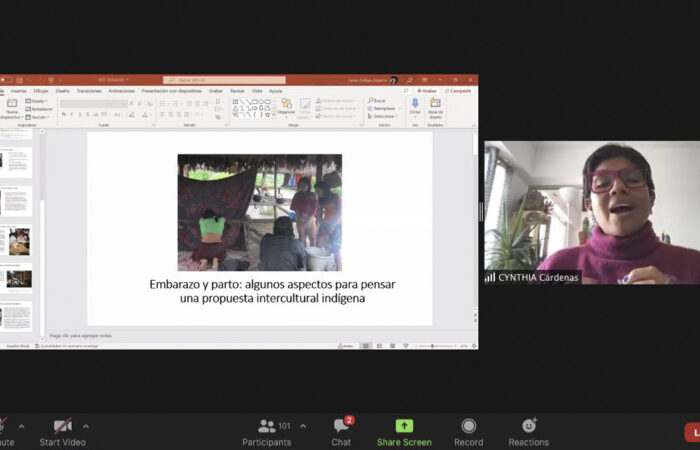The width and height of the screenshot is (700, 450).
Task: Expand the shapes gallery more arrow
Action: tap(274, 116)
